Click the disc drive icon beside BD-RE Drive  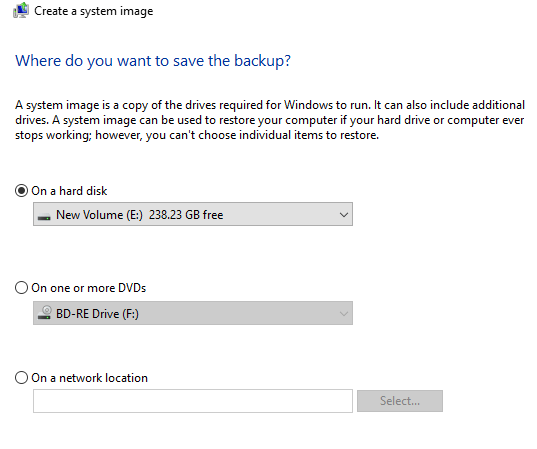(44, 313)
